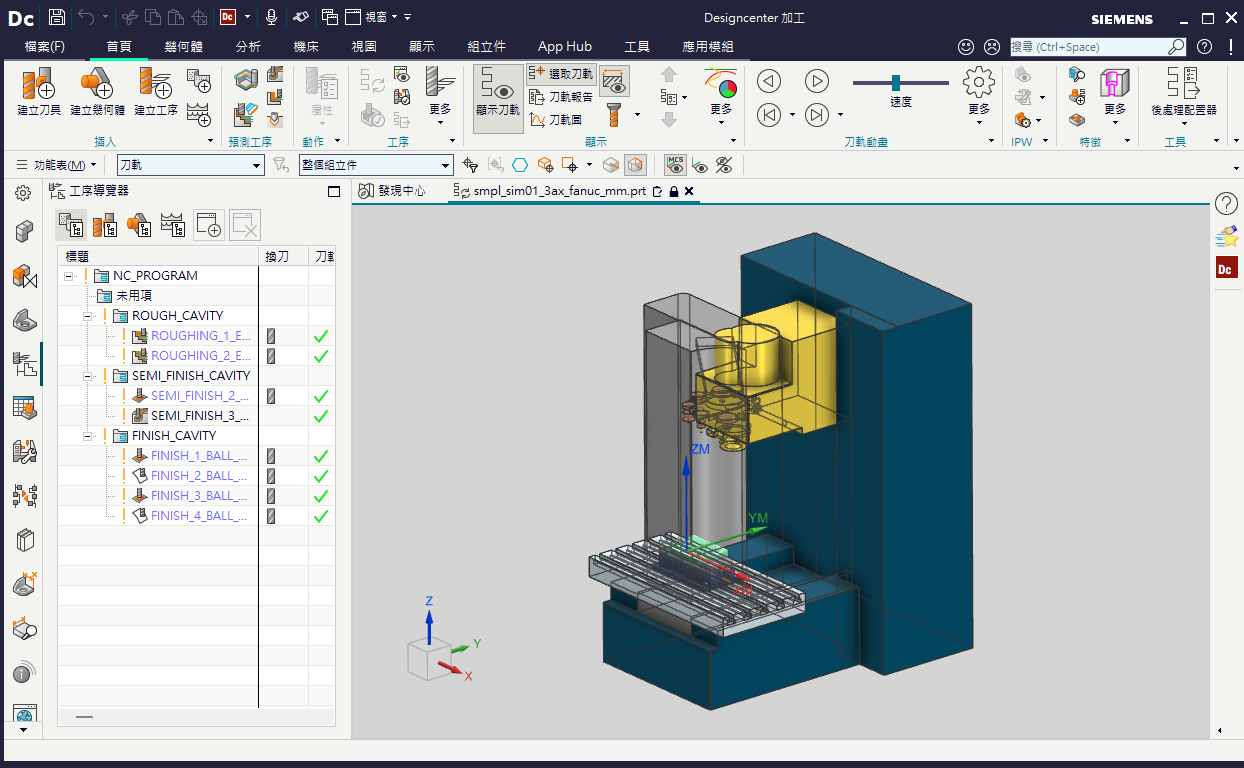Toggle the 選取刀軌 select tool path option
Screen dimensions: 1244x768
click(562, 74)
